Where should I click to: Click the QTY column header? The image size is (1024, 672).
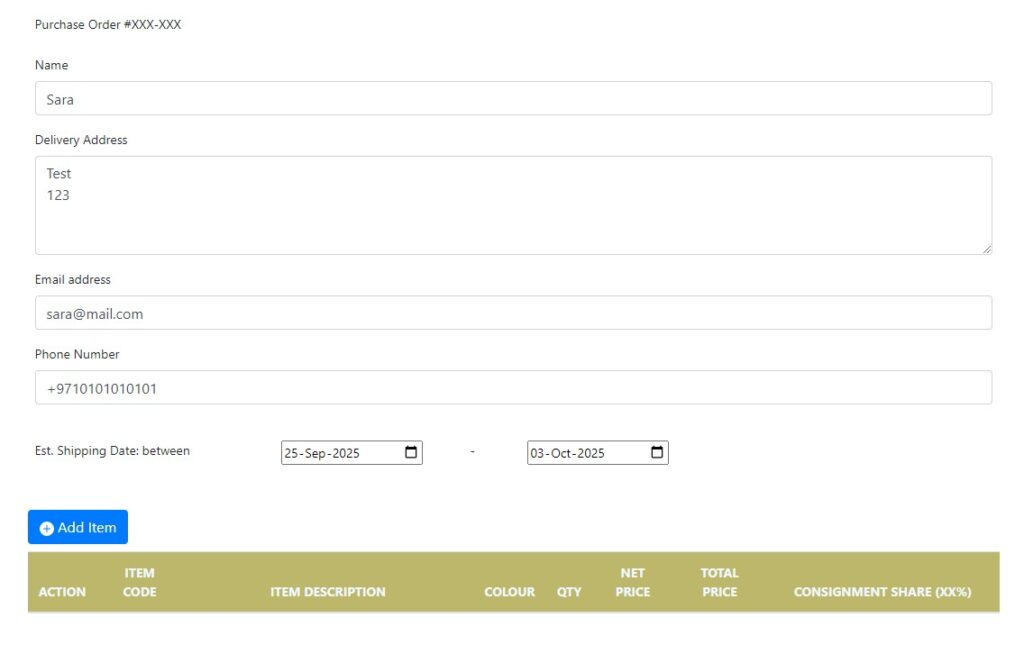pos(569,592)
